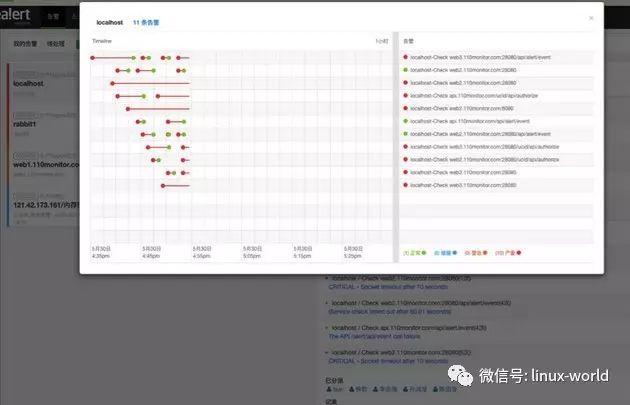Close the localhost timeline dialog
The image size is (630, 405).
[591, 18]
